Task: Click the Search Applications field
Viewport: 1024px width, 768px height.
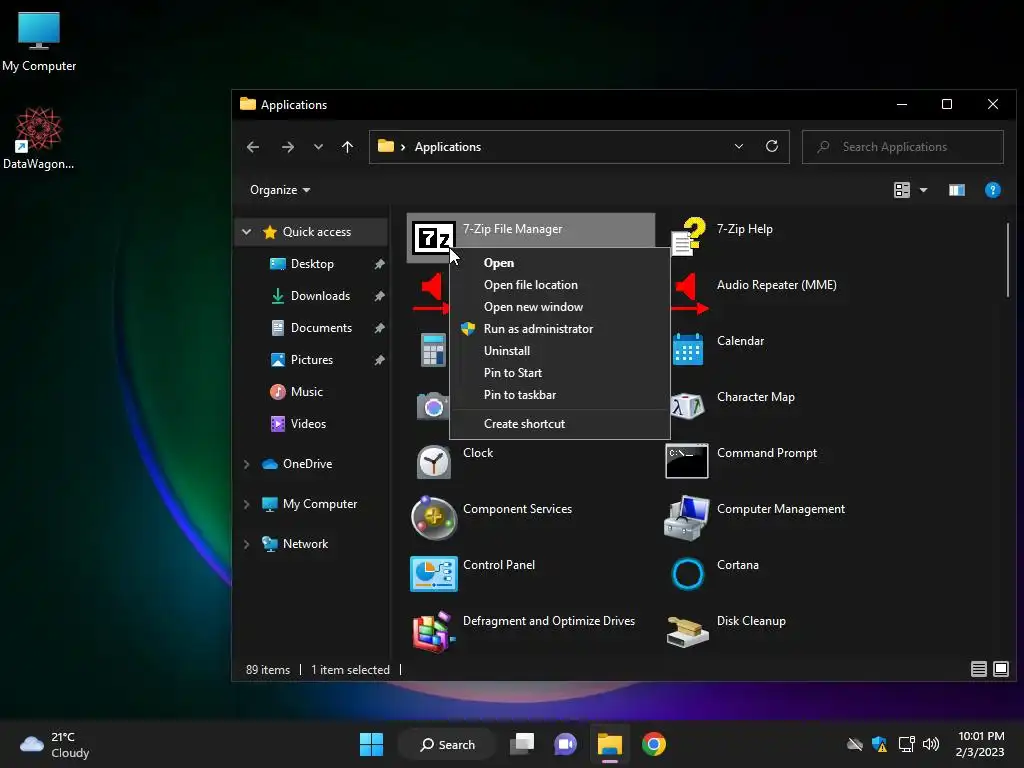Action: click(x=903, y=147)
